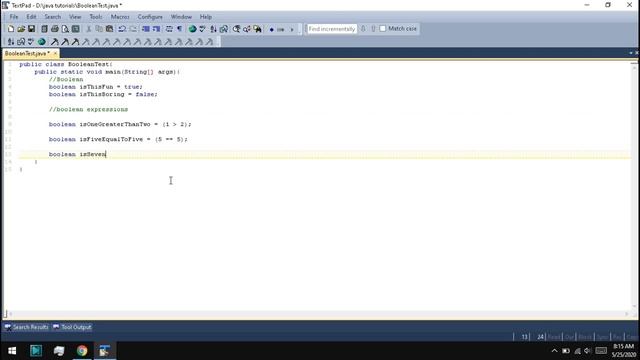Save the file with the floppy disk icon
640x360 pixels.
(31, 29)
